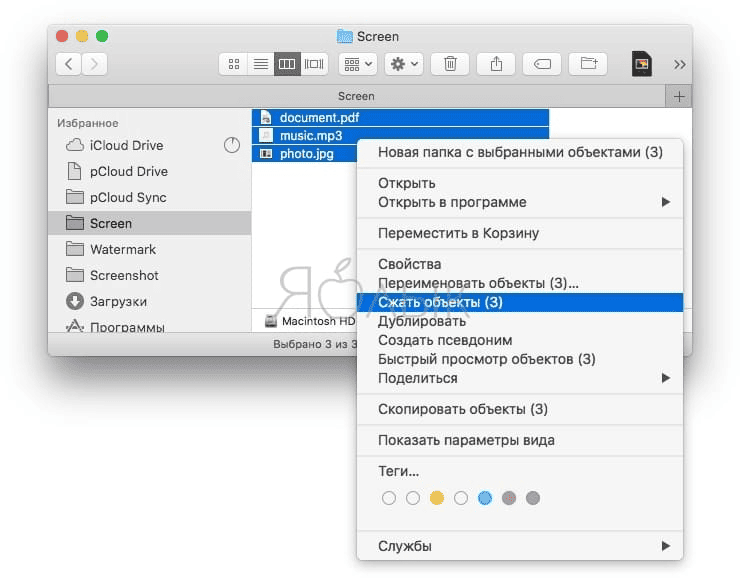
Task: Select Screen folder in sidebar
Action: pyautogui.click(x=150, y=223)
